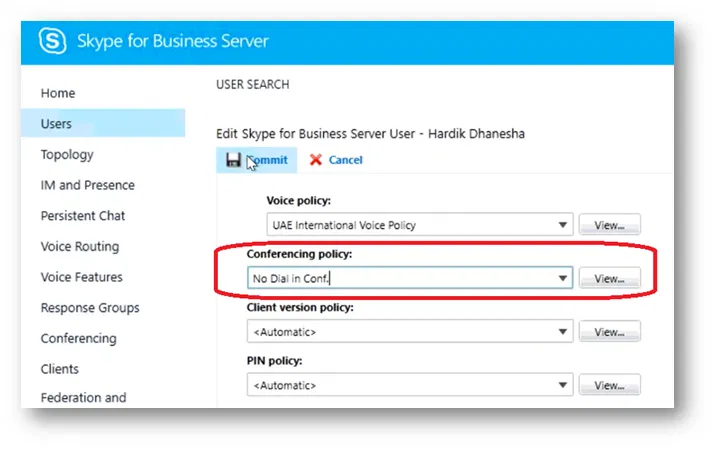716x450 pixels.
Task: Open IM and Presence settings
Action: point(87,185)
